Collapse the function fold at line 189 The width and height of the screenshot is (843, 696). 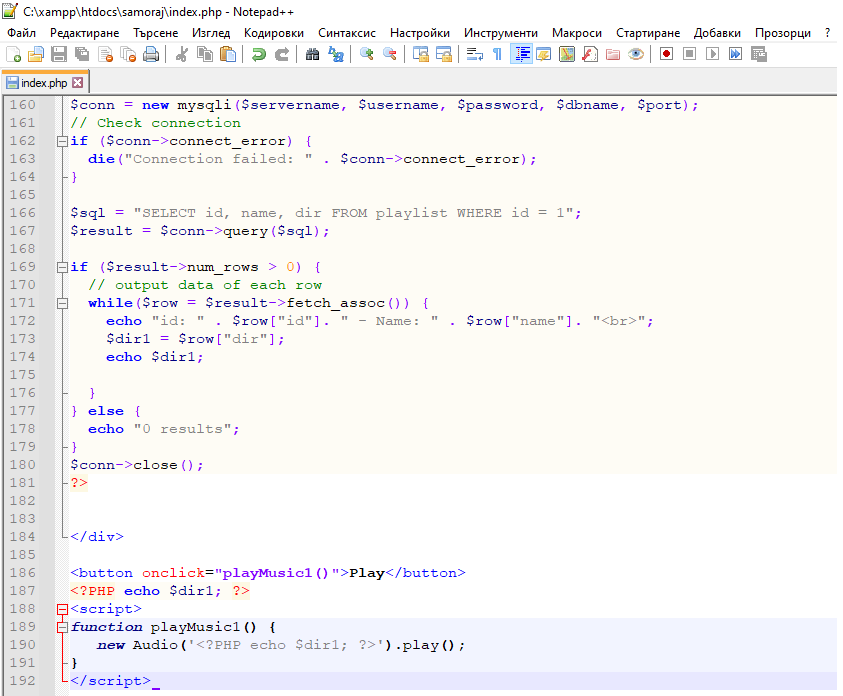pyautogui.click(x=62, y=627)
